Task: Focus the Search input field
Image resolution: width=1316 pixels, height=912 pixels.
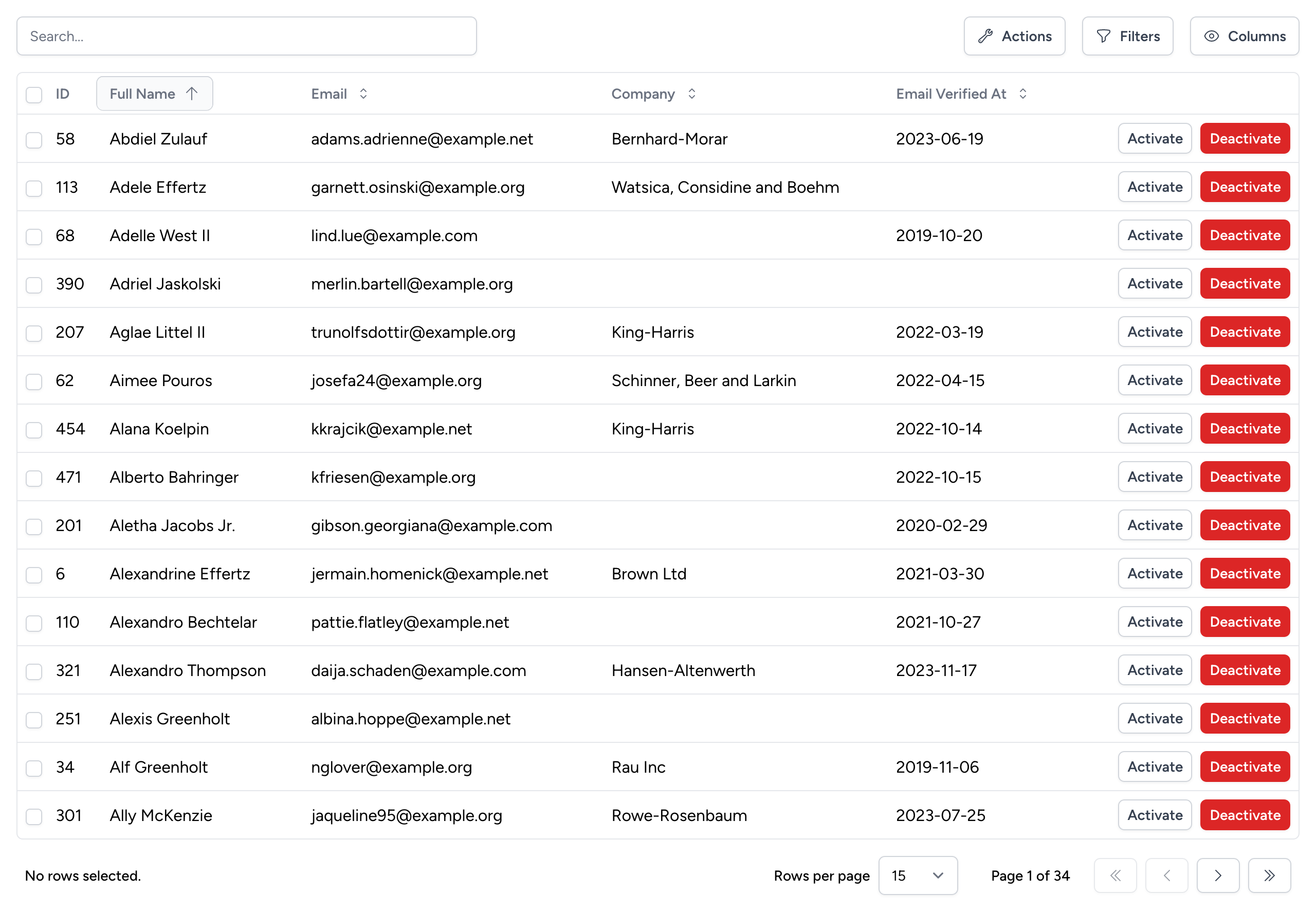Action: coord(246,36)
